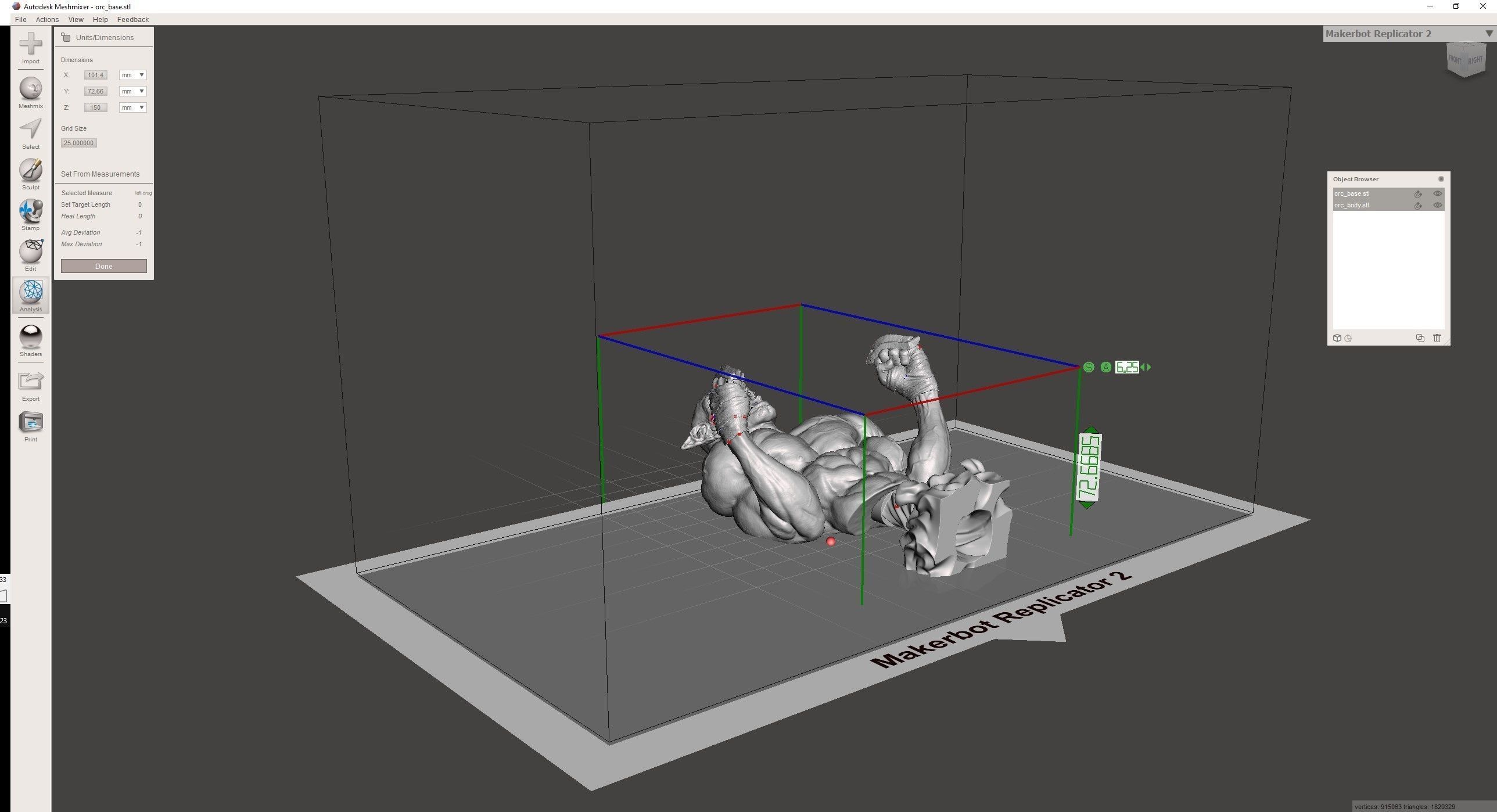Viewport: 1497px width, 812px height.
Task: Open the Shaders tool
Action: pyautogui.click(x=31, y=340)
